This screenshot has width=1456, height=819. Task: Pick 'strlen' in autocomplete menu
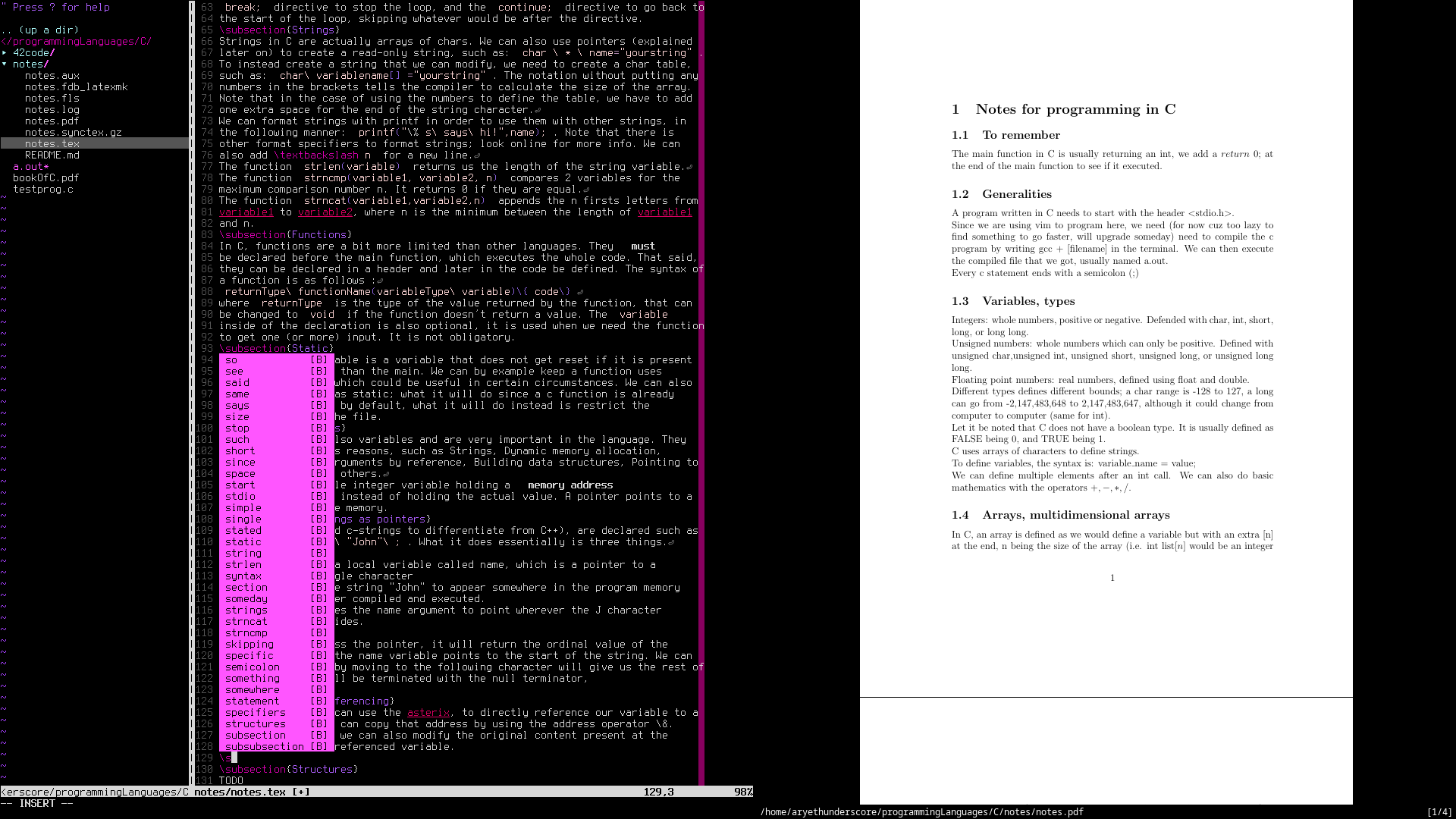(243, 565)
